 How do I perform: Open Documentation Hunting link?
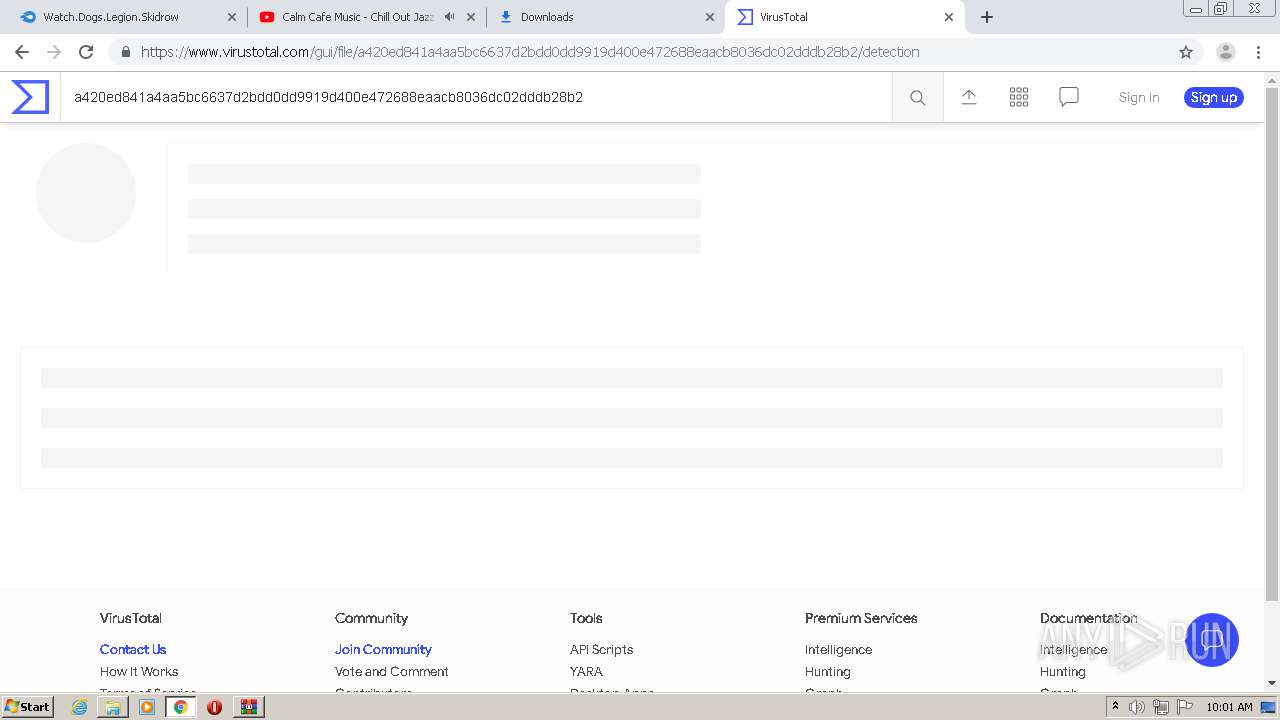1063,671
